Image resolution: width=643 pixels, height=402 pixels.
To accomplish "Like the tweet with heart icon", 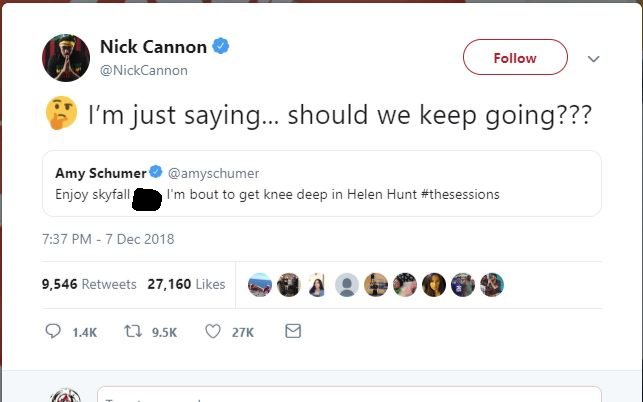I will pyautogui.click(x=212, y=331).
